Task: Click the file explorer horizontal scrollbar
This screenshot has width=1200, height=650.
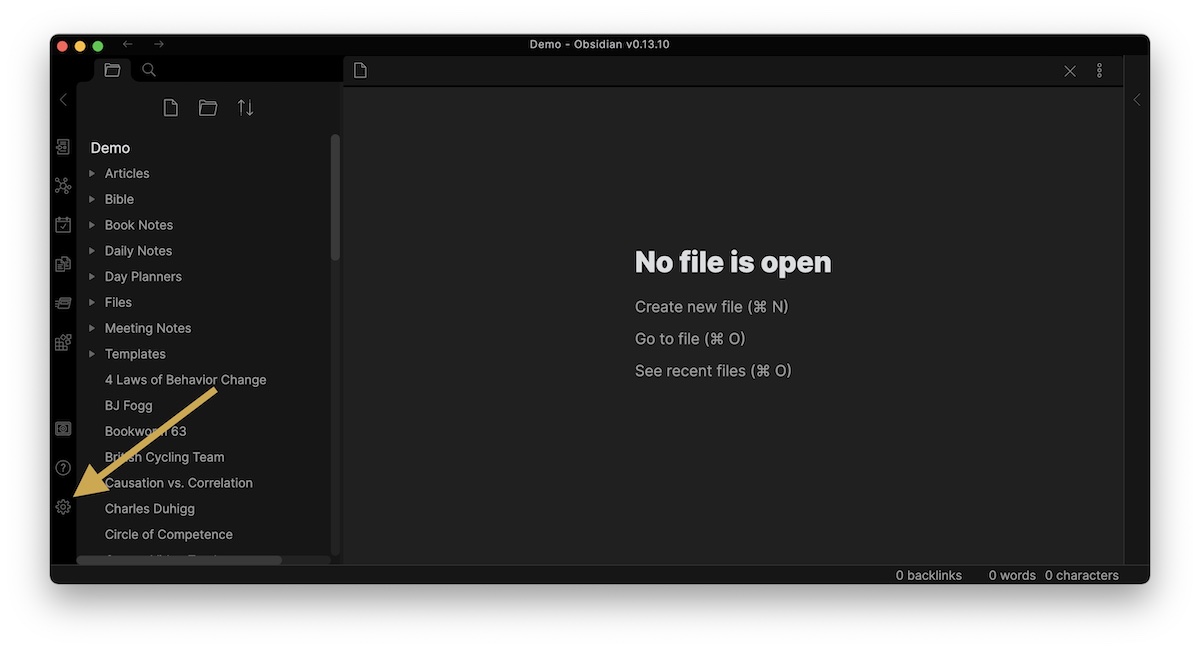Action: click(x=180, y=560)
